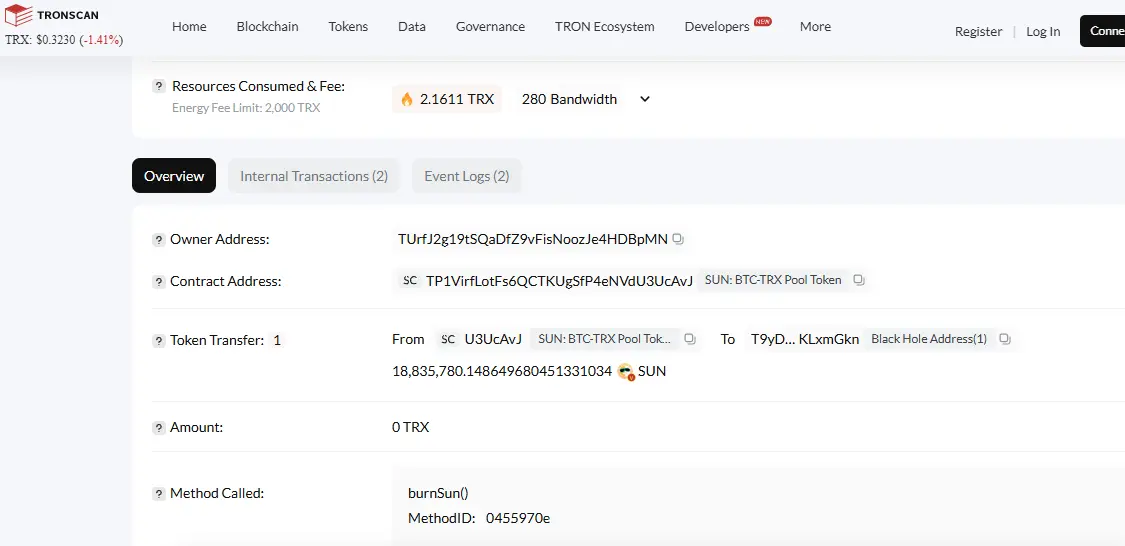The width and height of the screenshot is (1125, 546).
Task: Open the TRON Ecosystem menu
Action: tap(604, 27)
